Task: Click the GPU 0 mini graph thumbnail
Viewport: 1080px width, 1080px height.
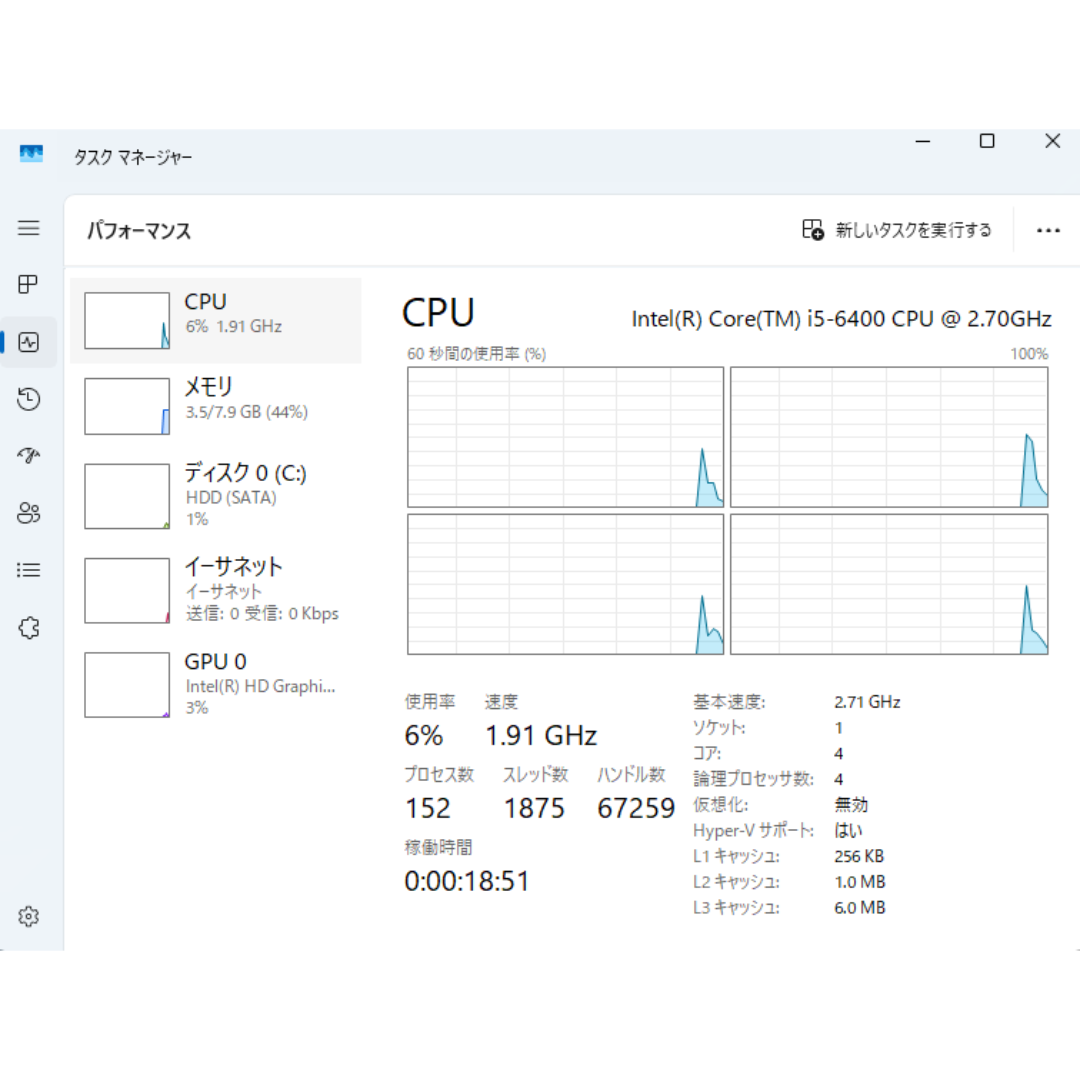Action: 127,685
